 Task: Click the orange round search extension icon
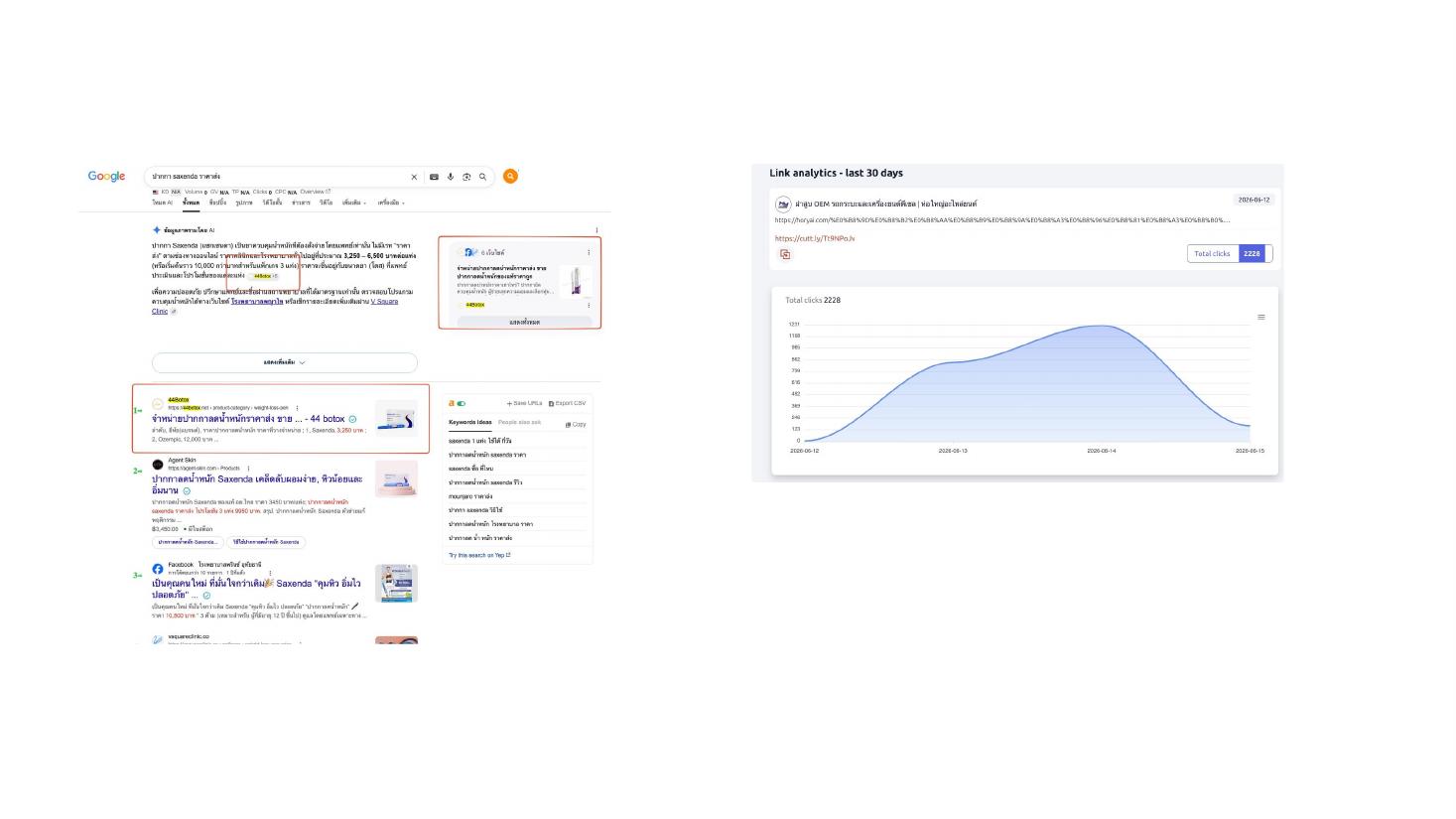[x=510, y=176]
